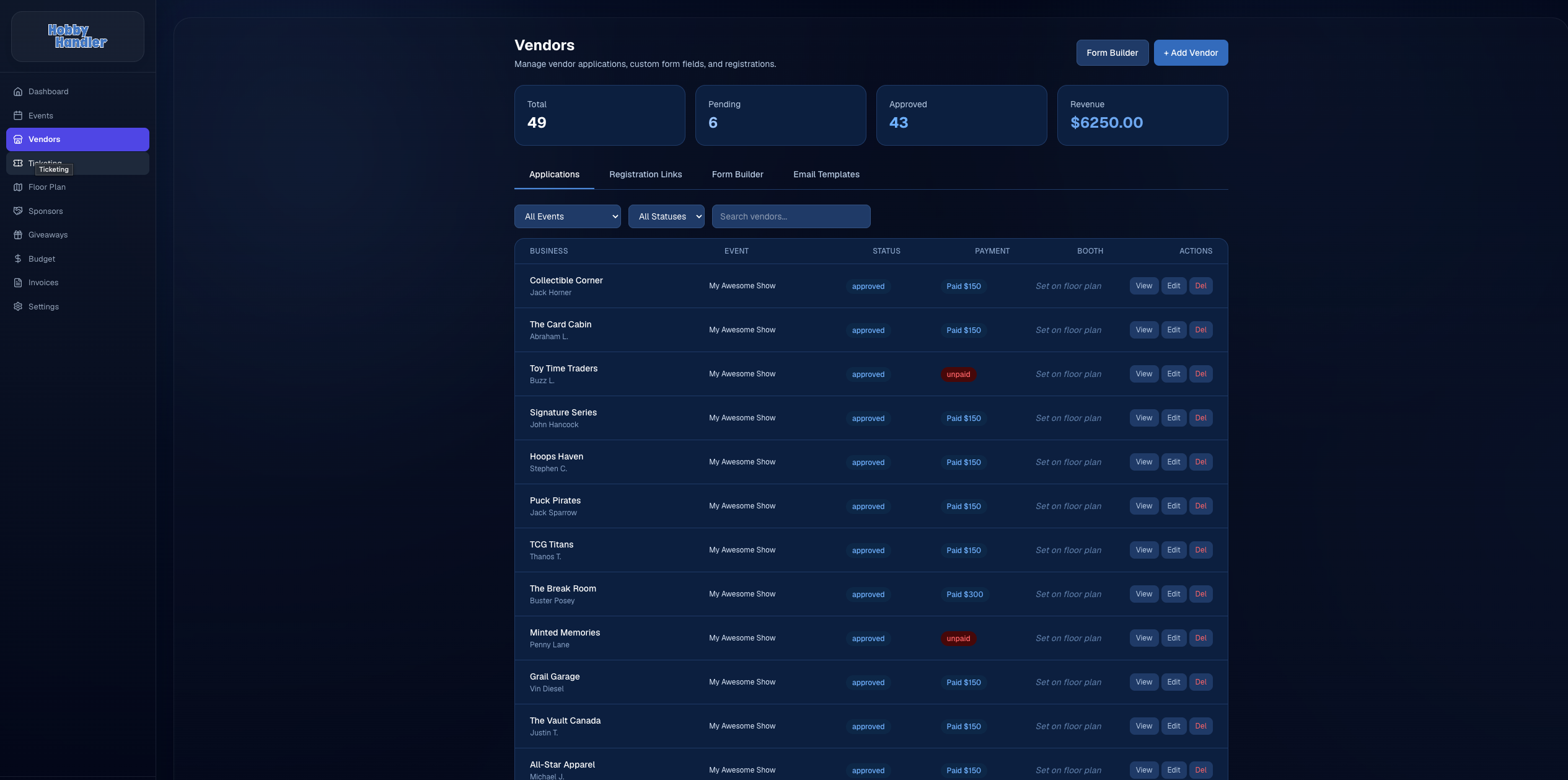Click the Pending 6 stat card
This screenshot has height=780, width=1568.
(780, 115)
